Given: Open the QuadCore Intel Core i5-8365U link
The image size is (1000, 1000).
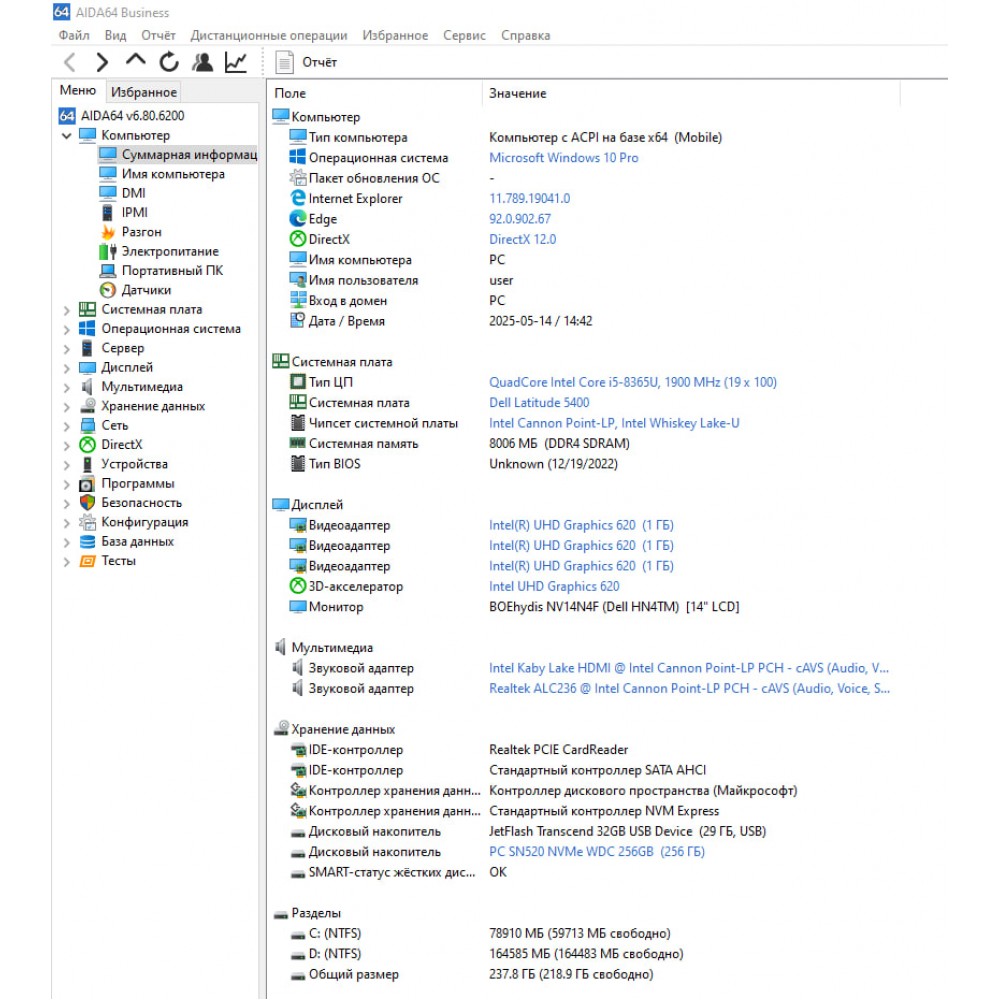Looking at the screenshot, I should [x=633, y=382].
